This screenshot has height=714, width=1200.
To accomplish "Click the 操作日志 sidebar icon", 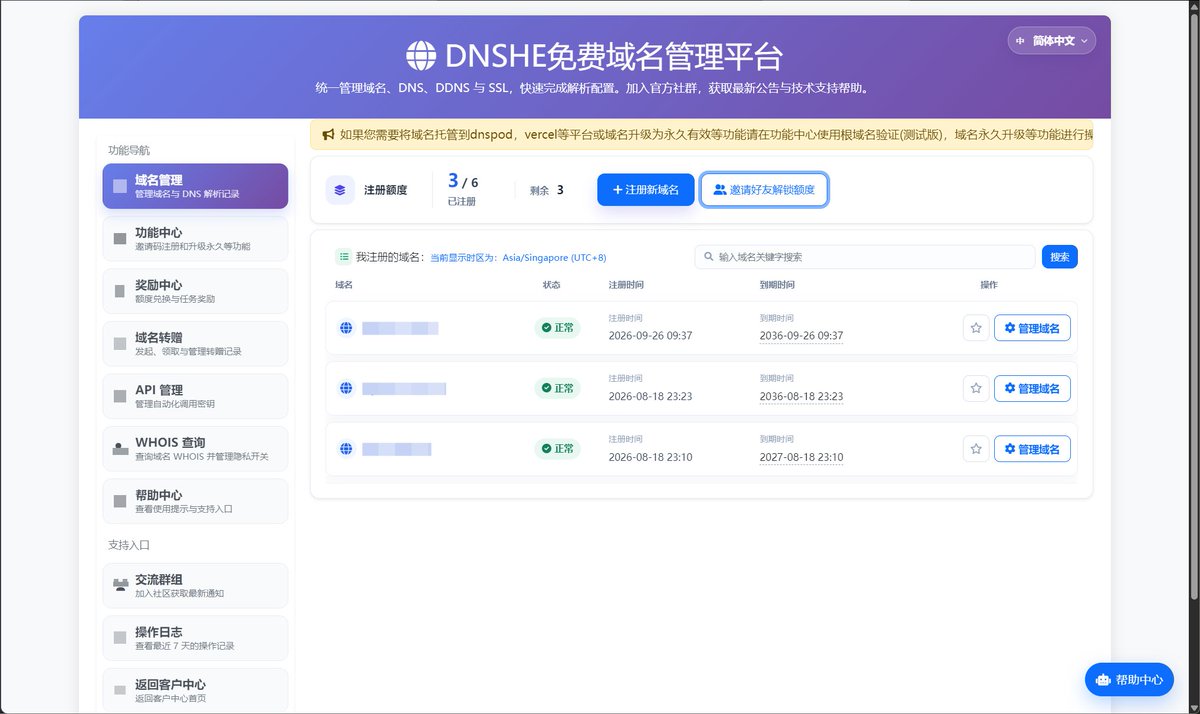I will 120,638.
